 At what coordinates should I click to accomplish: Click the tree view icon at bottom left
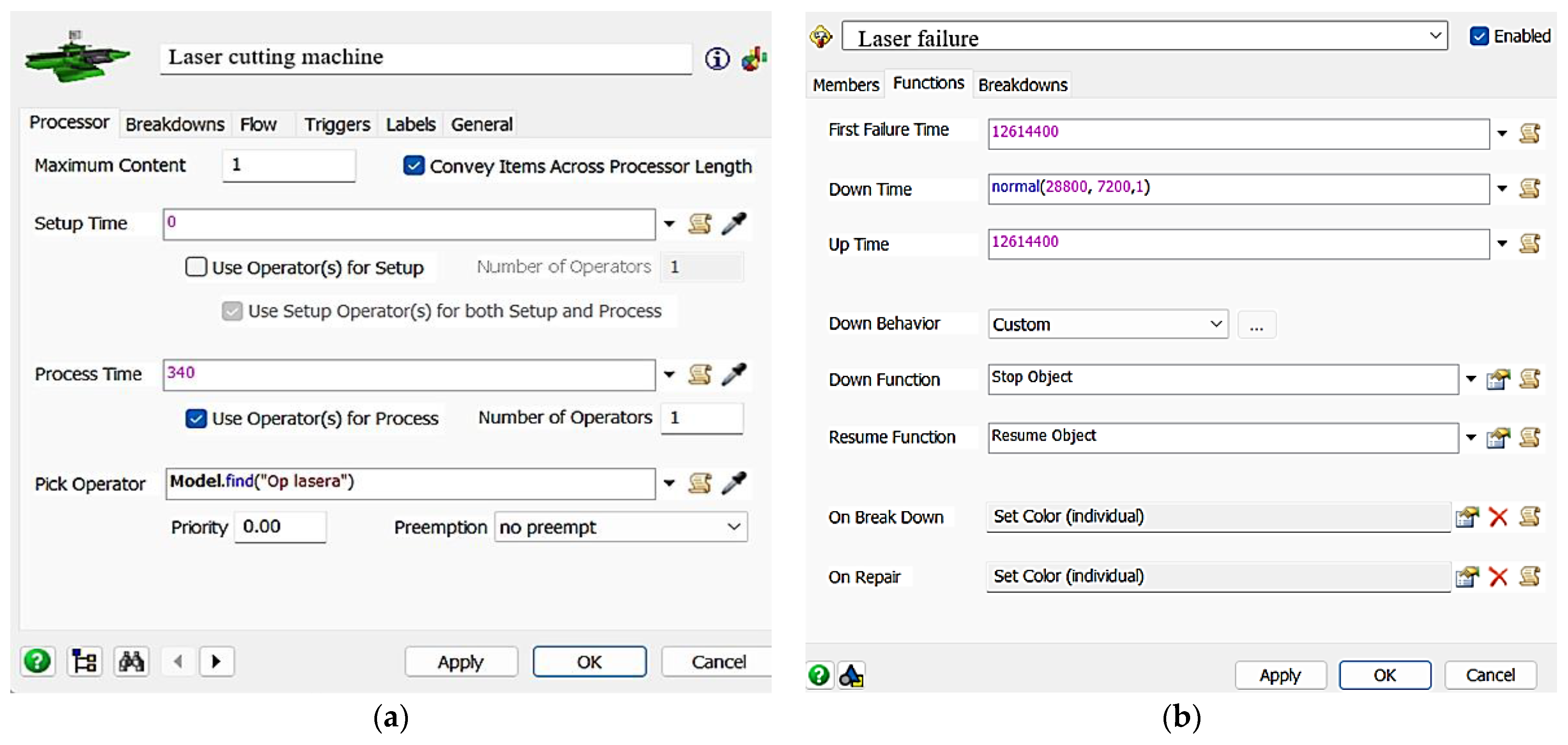pyautogui.click(x=84, y=661)
